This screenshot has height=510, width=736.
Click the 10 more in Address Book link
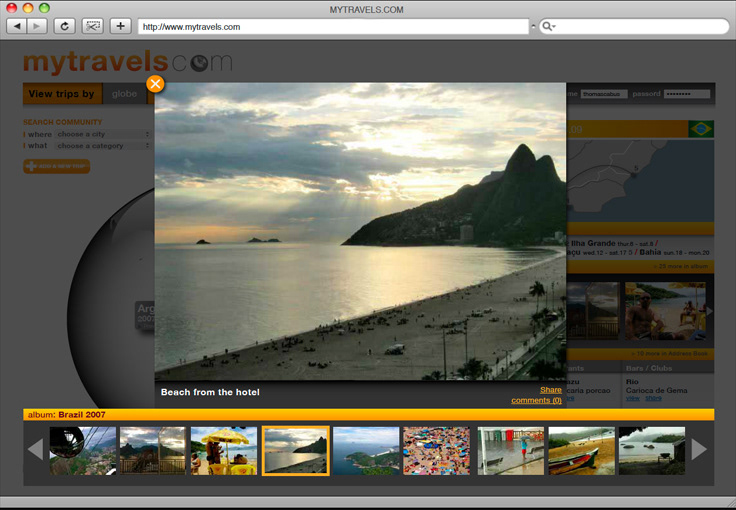pos(669,353)
